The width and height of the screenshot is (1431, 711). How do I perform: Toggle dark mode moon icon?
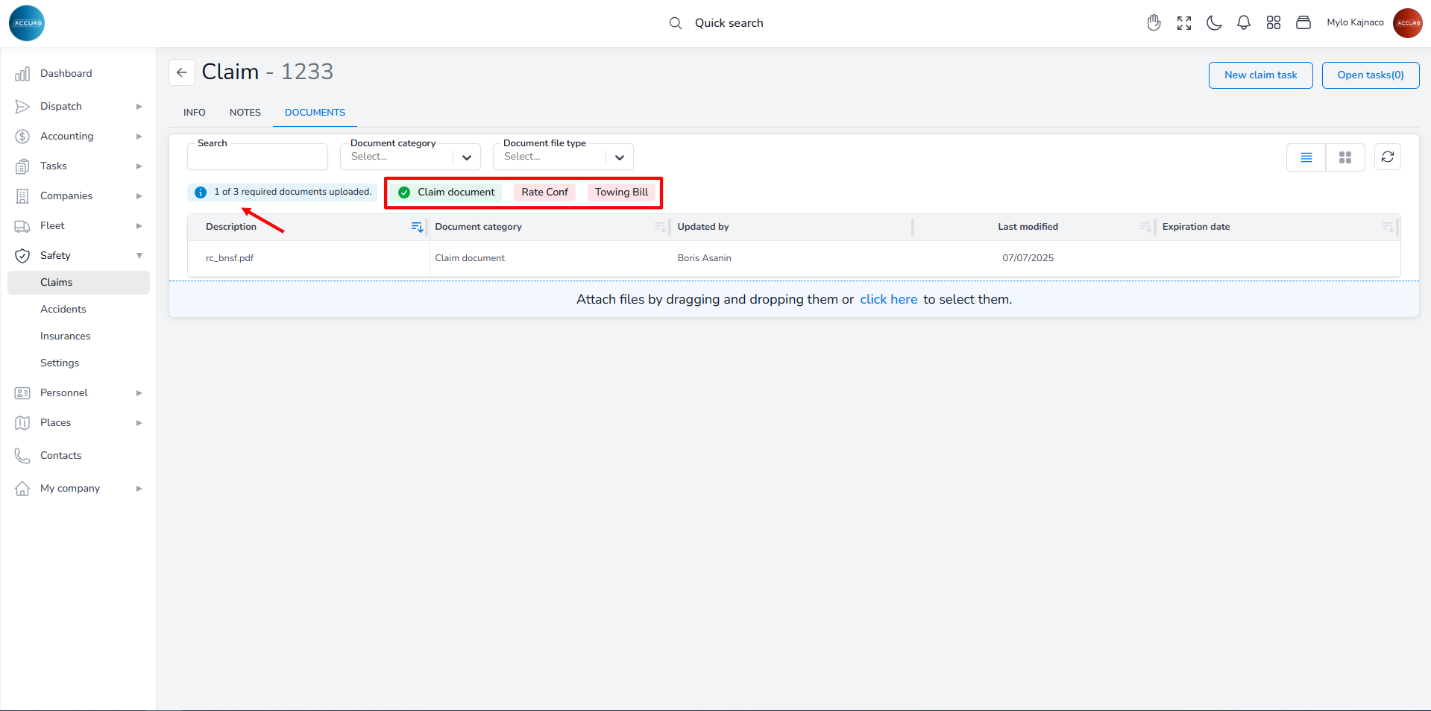click(x=1214, y=23)
